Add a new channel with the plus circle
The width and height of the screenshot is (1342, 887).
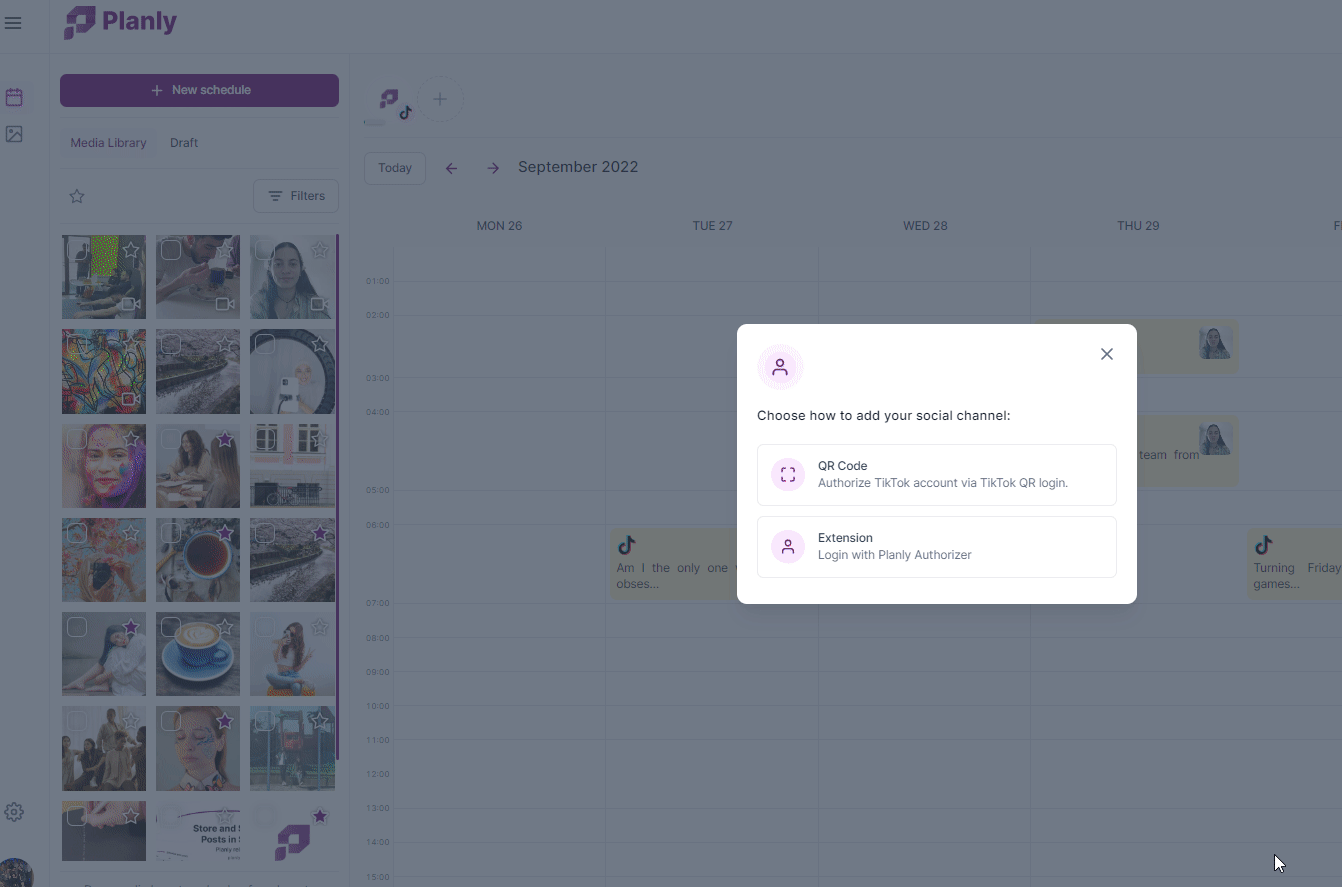440,99
